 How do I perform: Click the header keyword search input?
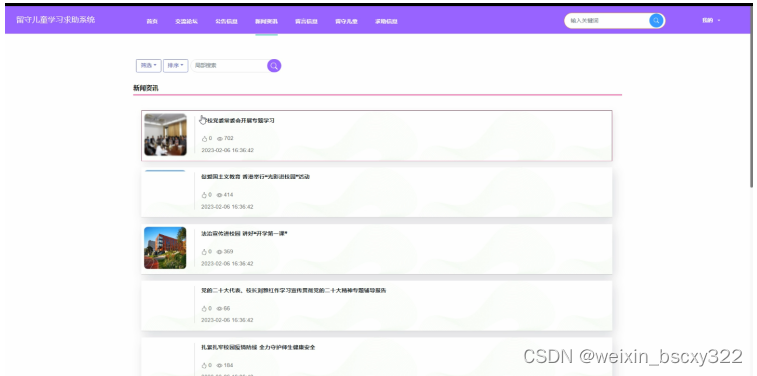tap(607, 21)
